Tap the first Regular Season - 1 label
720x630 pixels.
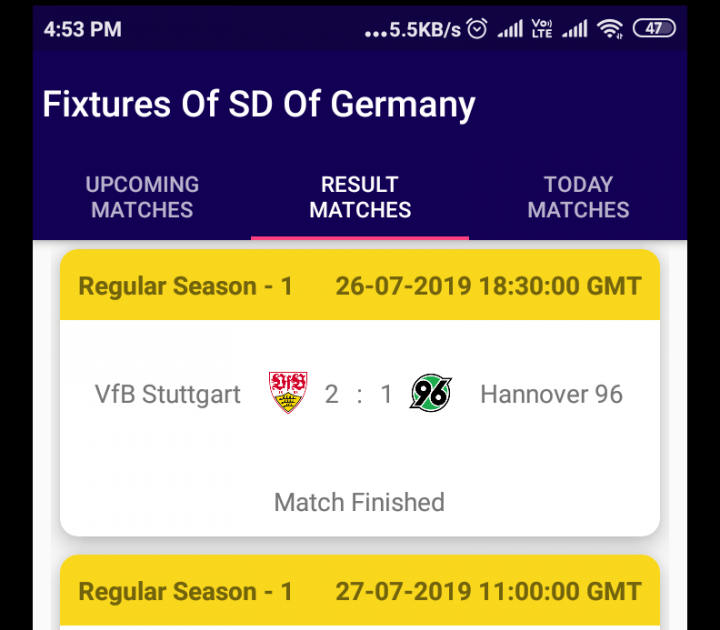186,286
